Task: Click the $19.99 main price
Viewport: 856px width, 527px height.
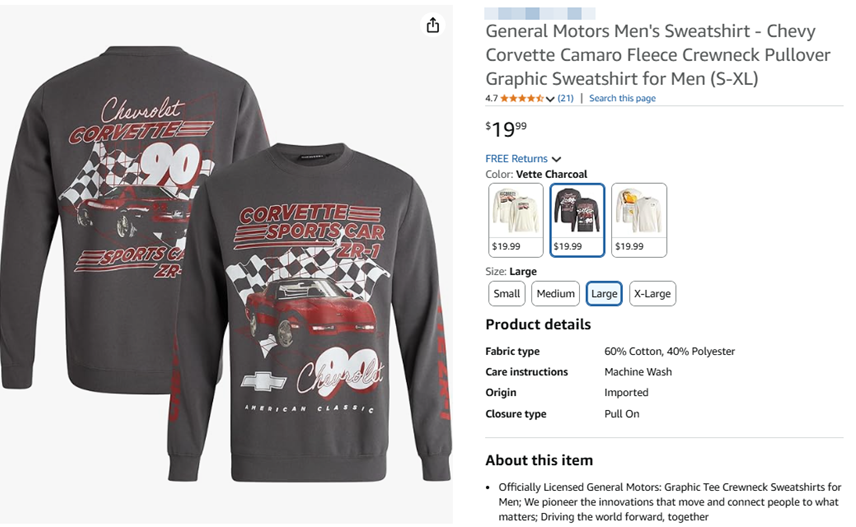Action: tap(507, 129)
